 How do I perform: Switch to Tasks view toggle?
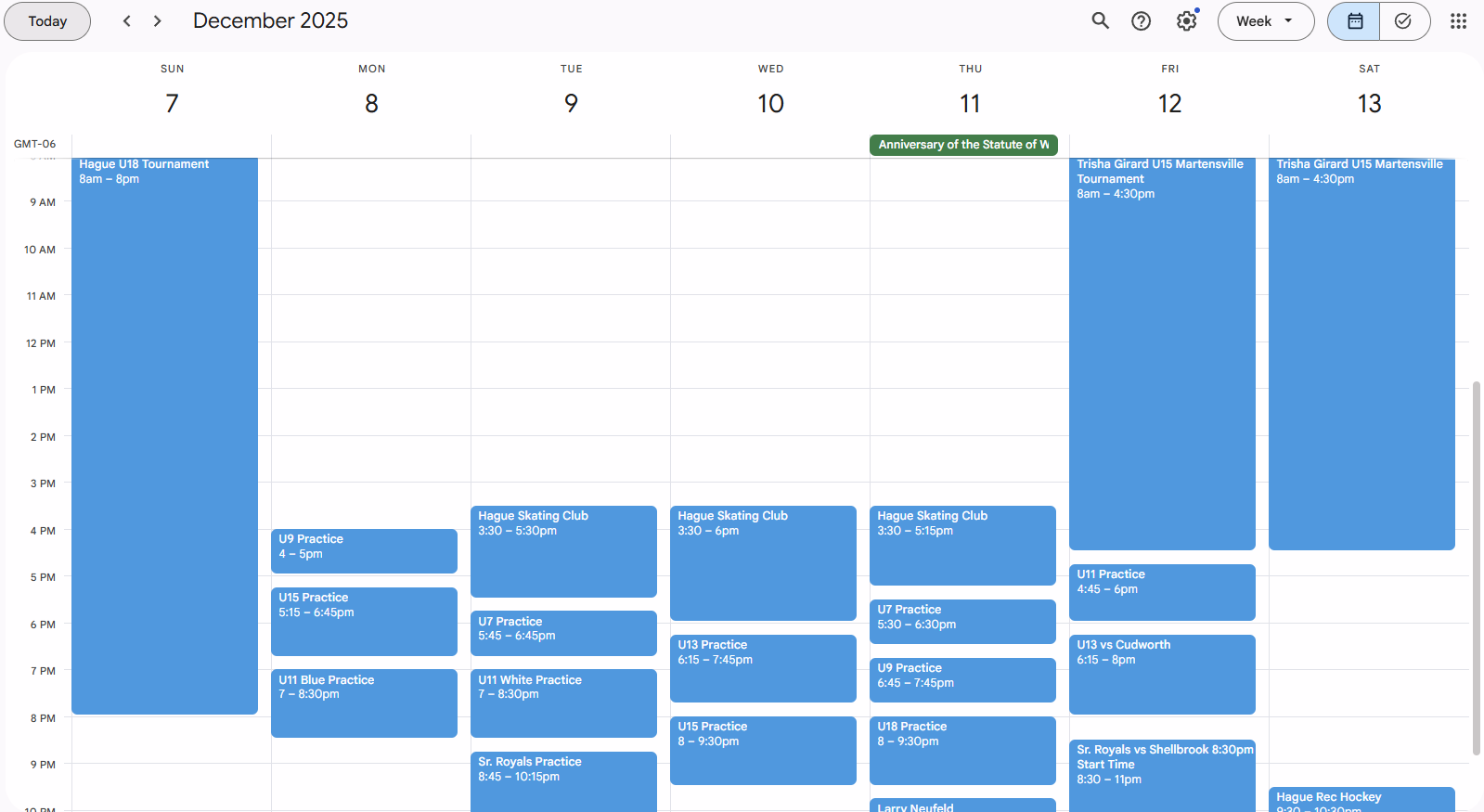pyautogui.click(x=1403, y=21)
